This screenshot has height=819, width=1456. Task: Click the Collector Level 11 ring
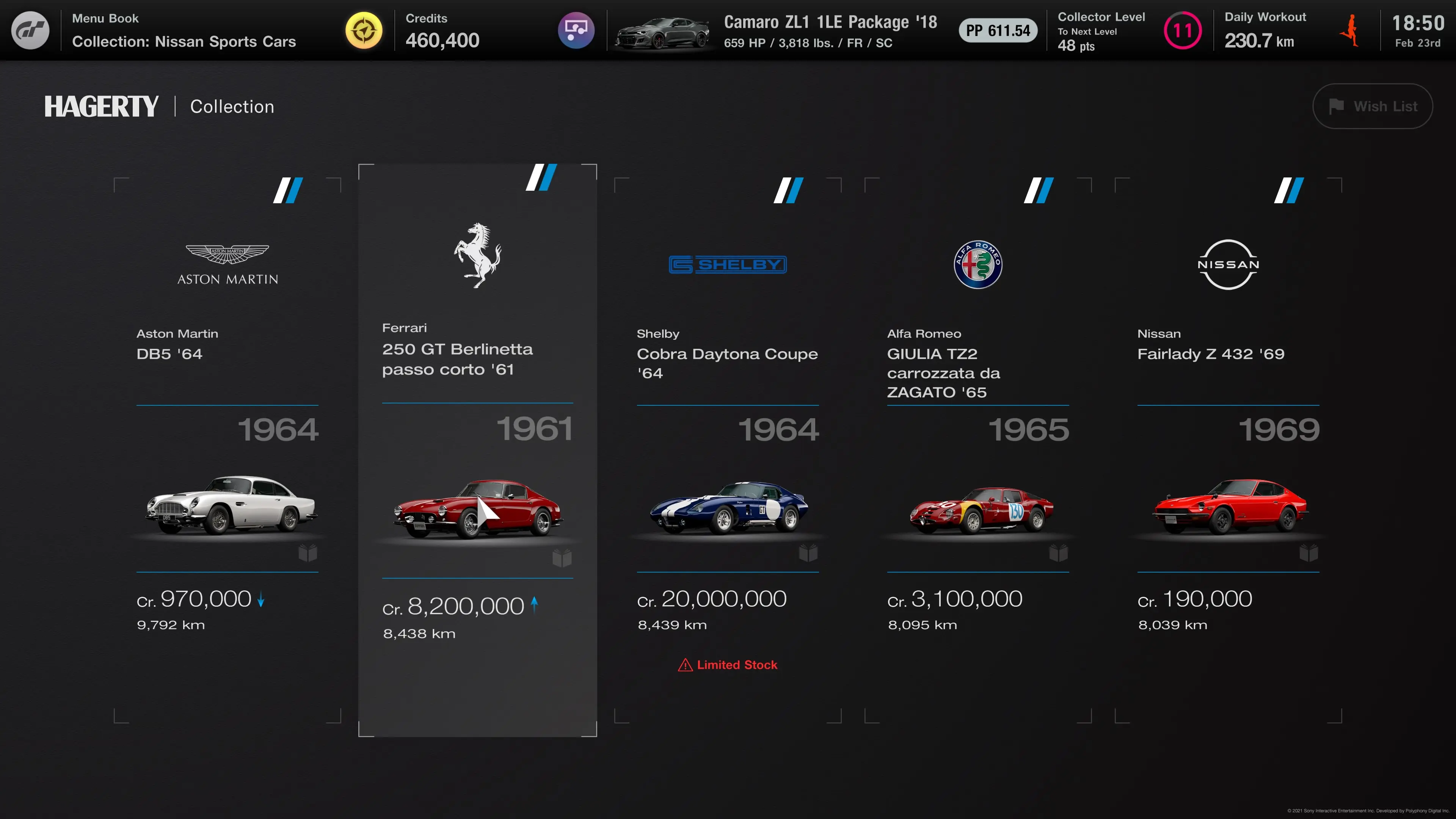1183,30
